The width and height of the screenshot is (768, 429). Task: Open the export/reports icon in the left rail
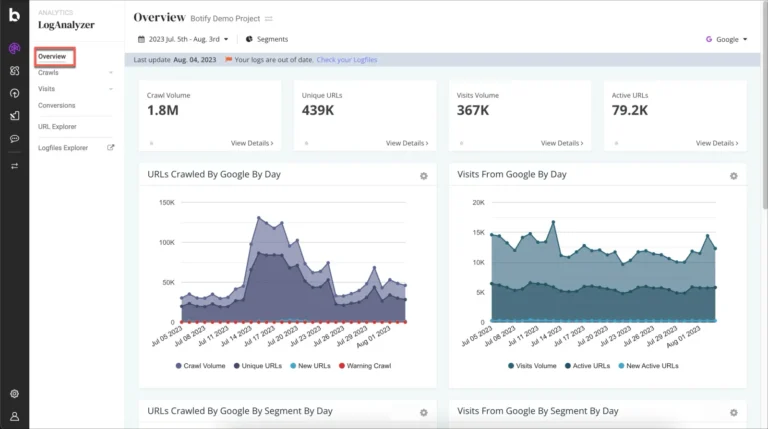(x=15, y=116)
